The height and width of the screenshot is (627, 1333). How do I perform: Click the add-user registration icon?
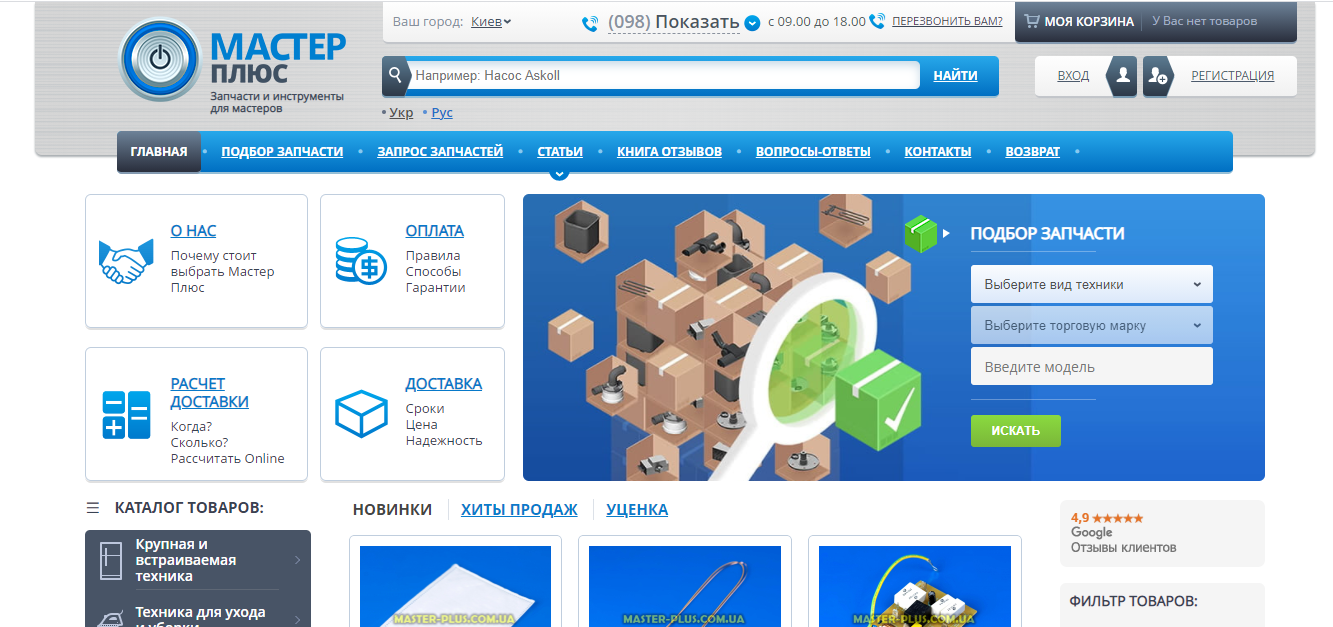tap(1158, 76)
